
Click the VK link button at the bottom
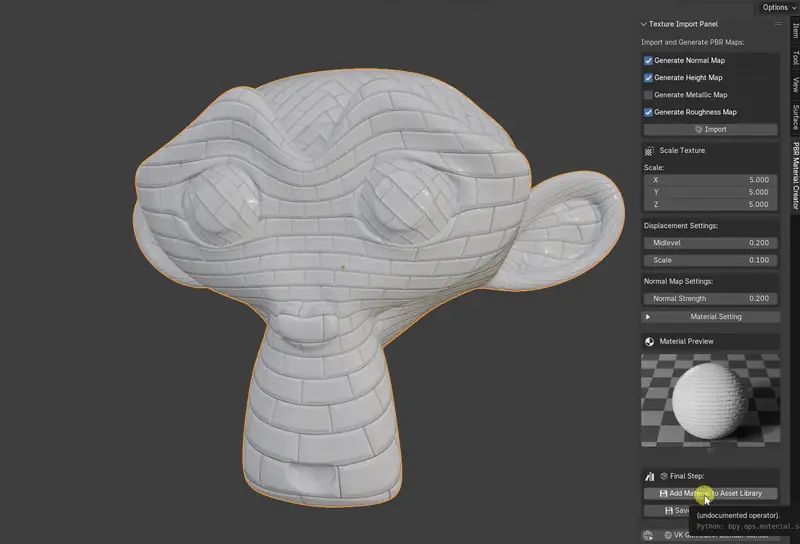[719, 535]
